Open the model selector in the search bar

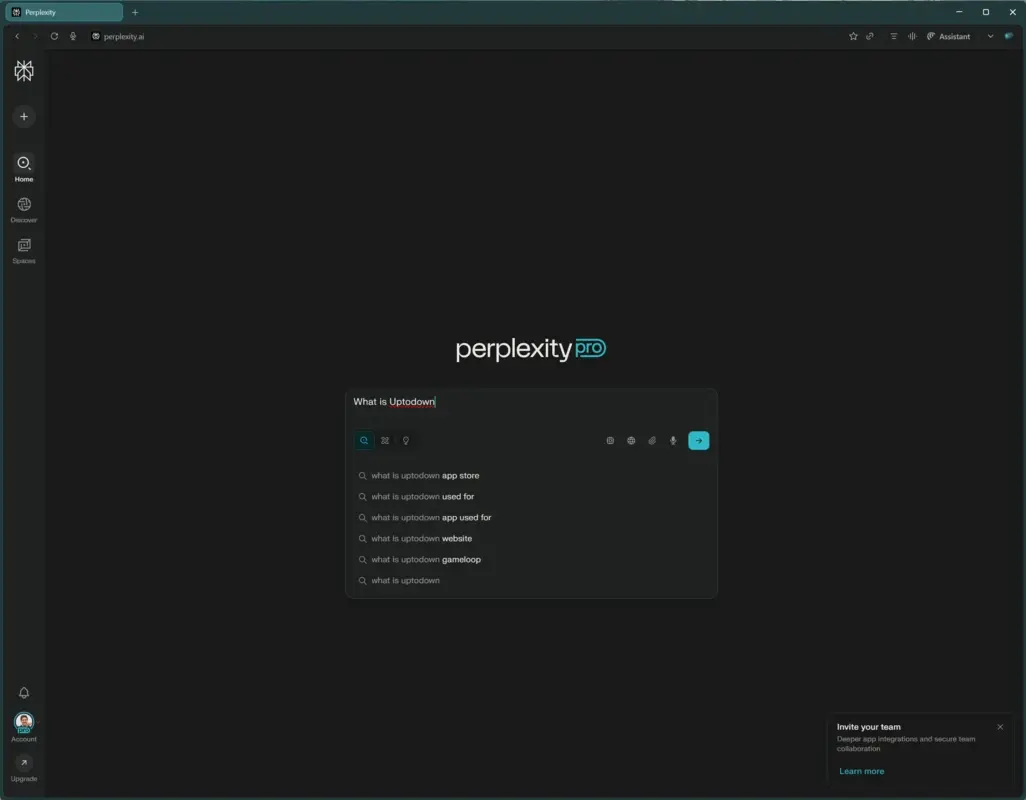[610, 440]
